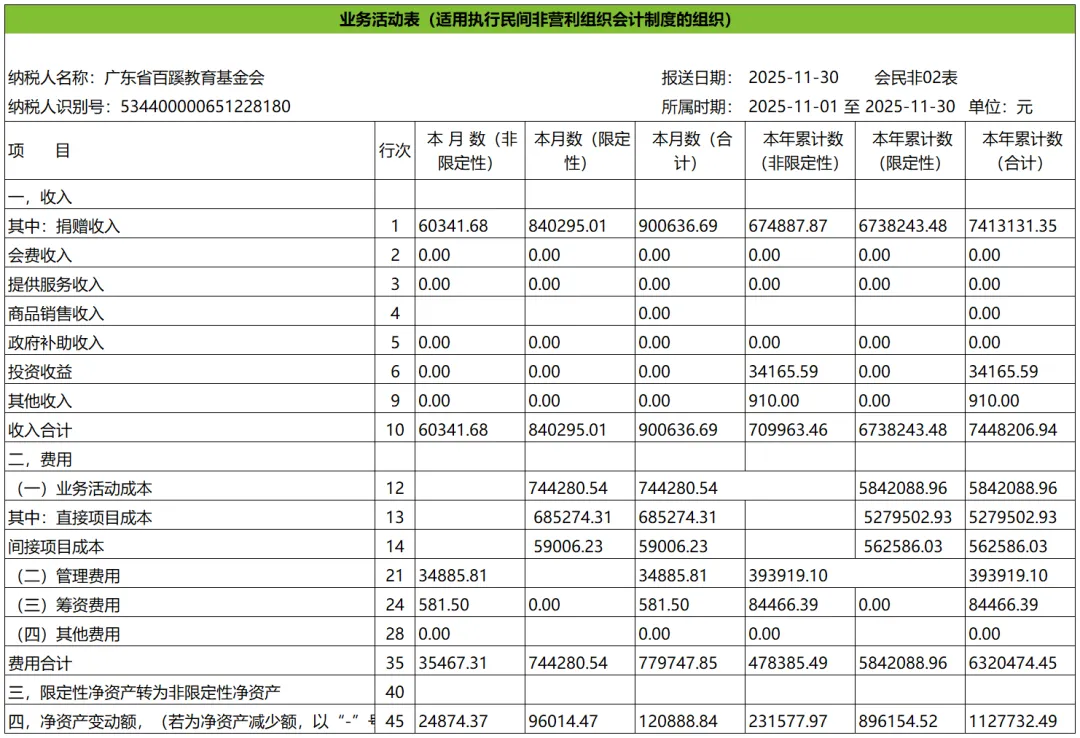This screenshot has height=738, width=1080.
Task: Click 674887.87 in the 捐赠收入 row
Action: pos(788,226)
